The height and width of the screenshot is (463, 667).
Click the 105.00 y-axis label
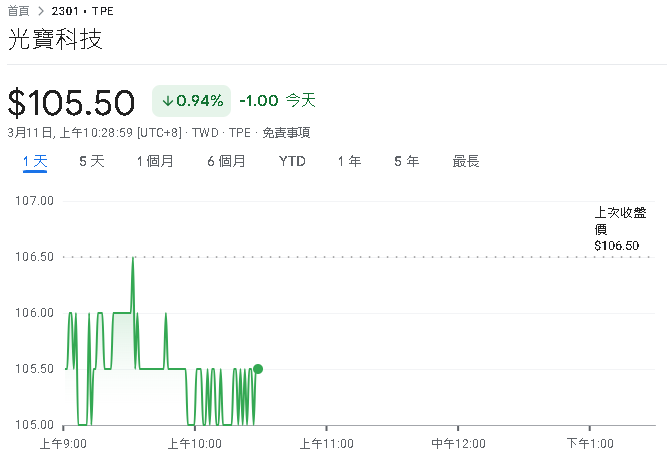click(34, 425)
